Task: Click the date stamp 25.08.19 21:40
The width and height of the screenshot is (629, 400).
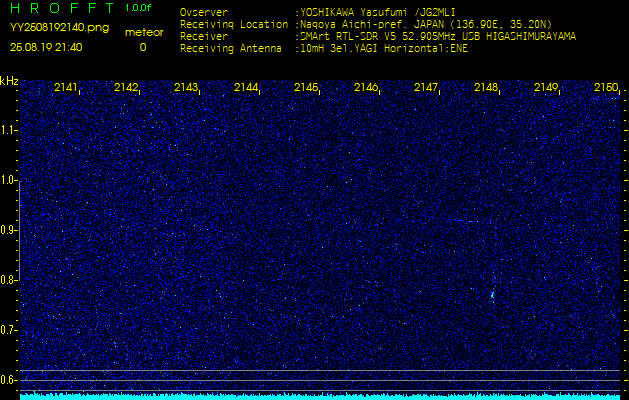Action: point(46,47)
